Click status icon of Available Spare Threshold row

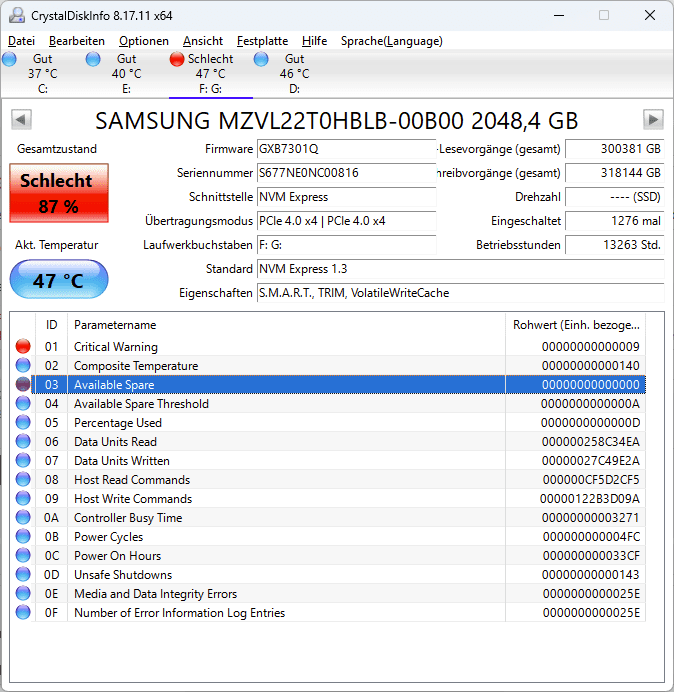[x=23, y=403]
